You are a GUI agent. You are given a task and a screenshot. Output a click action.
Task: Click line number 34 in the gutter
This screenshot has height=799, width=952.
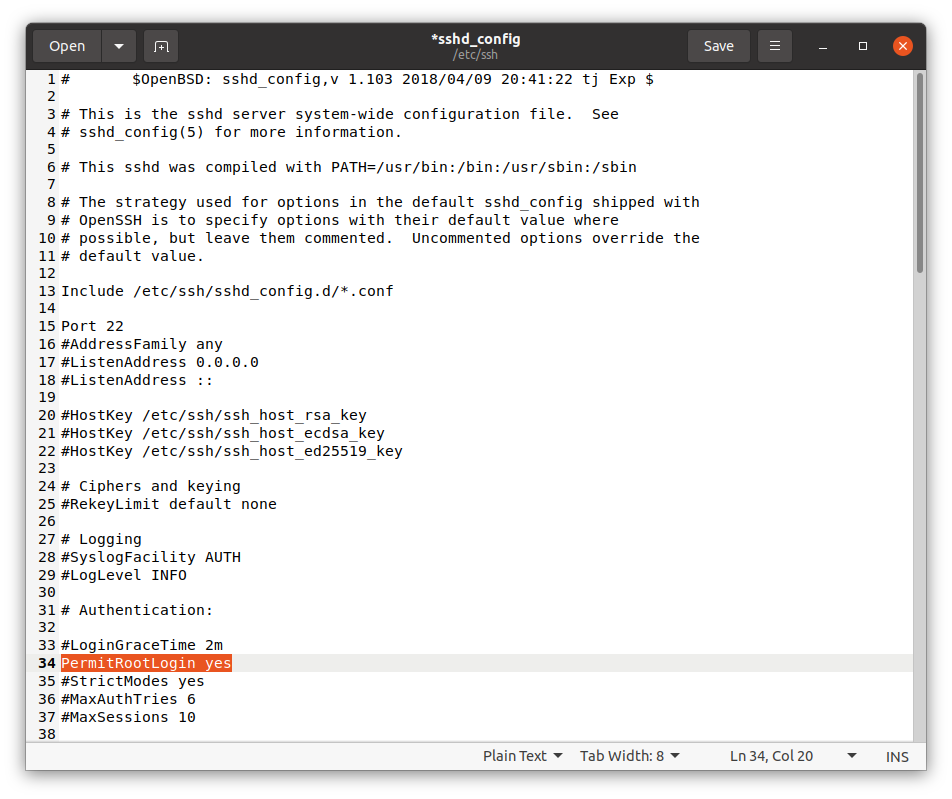[x=47, y=663]
